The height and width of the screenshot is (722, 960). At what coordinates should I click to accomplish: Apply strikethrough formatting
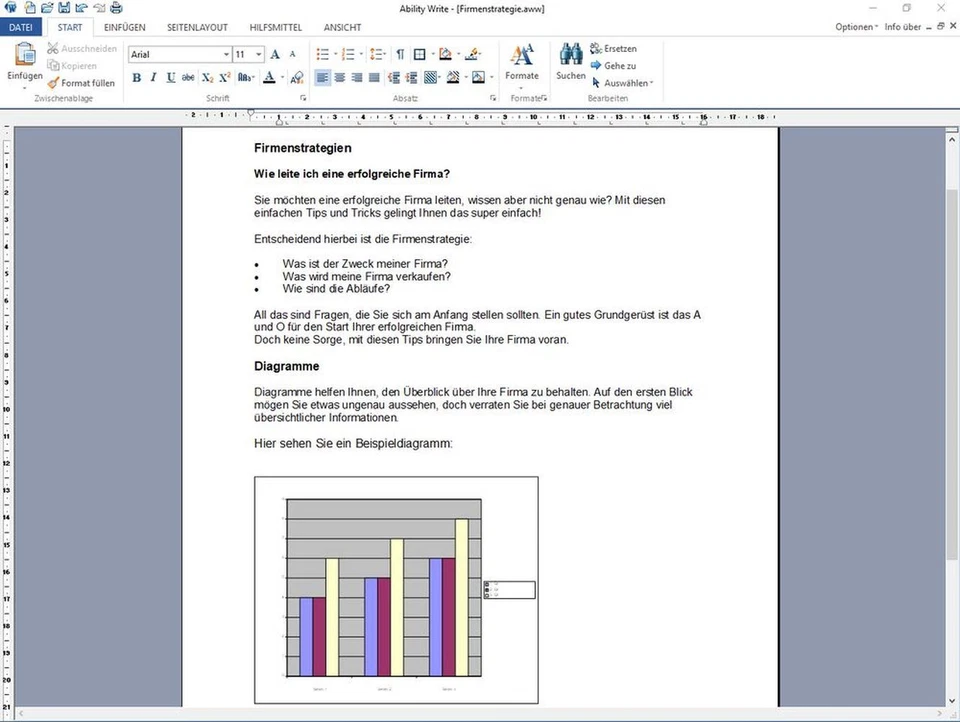tap(189, 77)
